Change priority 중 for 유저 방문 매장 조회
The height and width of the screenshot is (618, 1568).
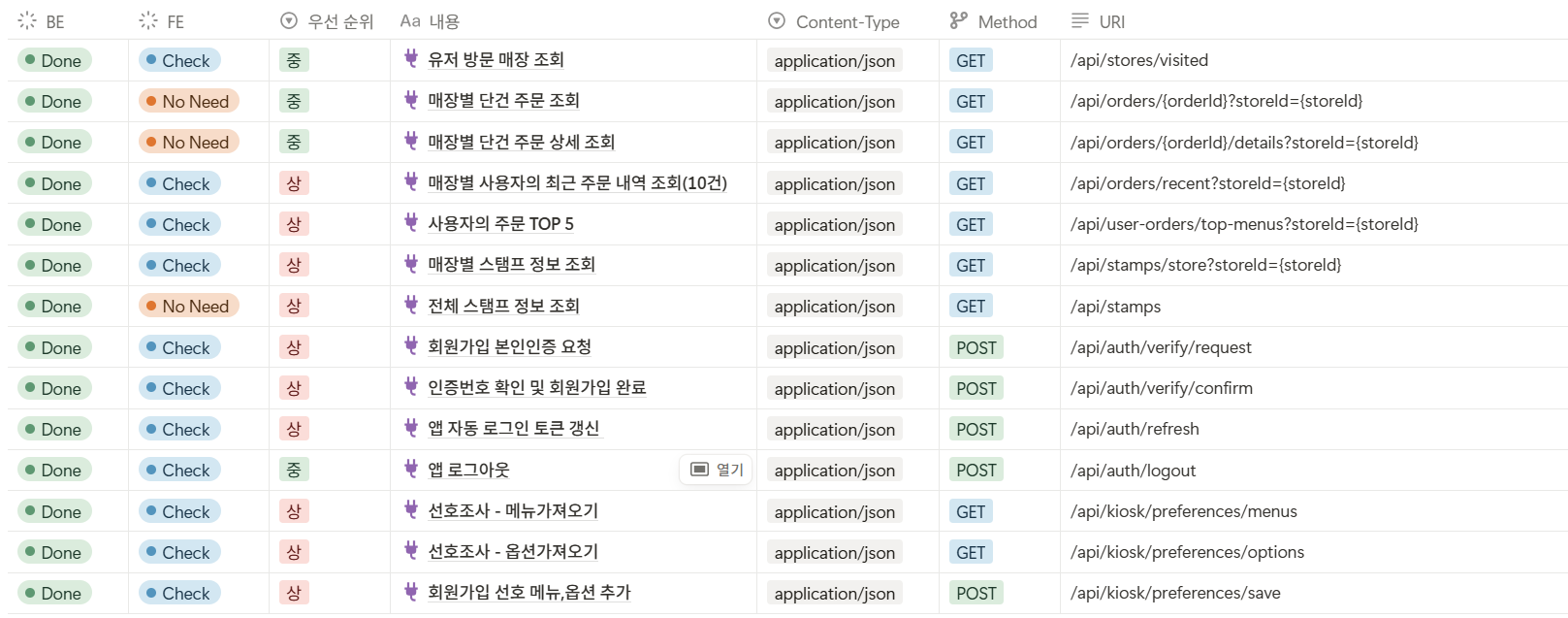[294, 60]
